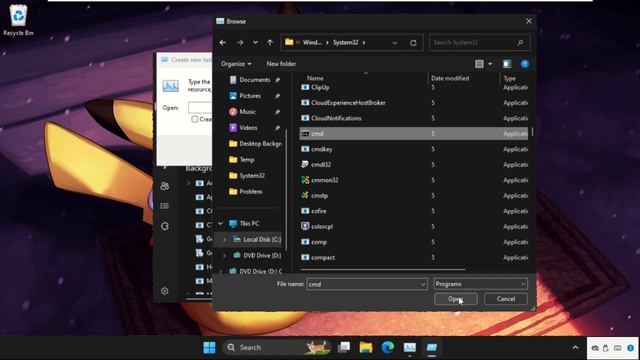Toggle the preview pane icon
Viewport: 640px width, 360px height.
[x=507, y=64]
